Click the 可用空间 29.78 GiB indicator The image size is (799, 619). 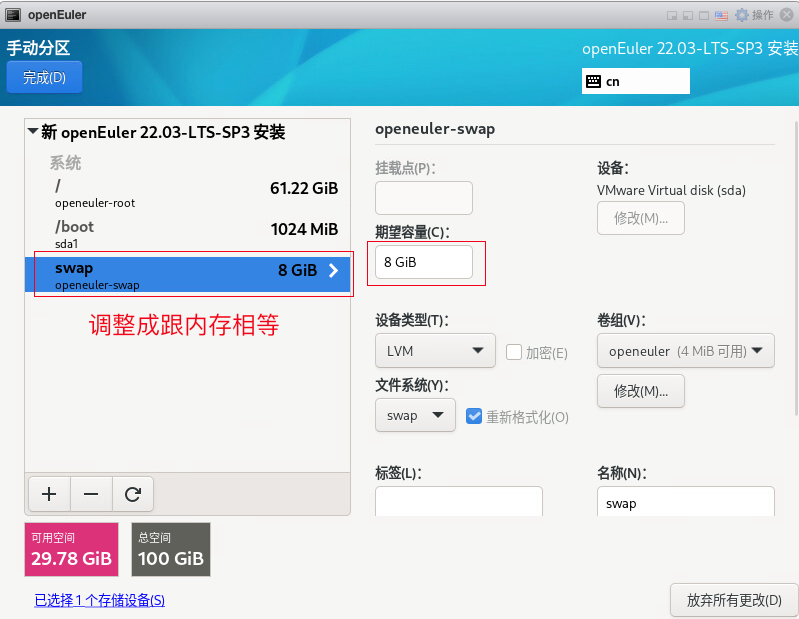71,549
